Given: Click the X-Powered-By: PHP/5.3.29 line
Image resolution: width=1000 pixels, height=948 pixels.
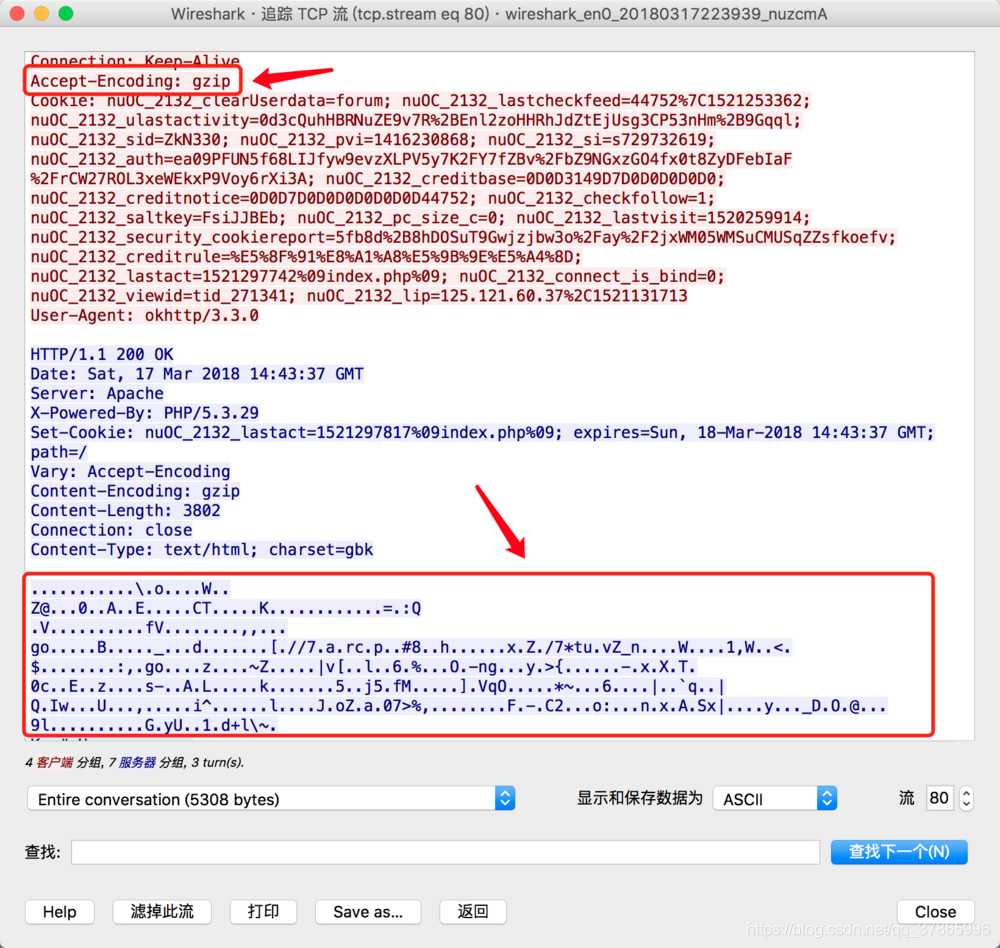Looking at the screenshot, I should 145,413.
